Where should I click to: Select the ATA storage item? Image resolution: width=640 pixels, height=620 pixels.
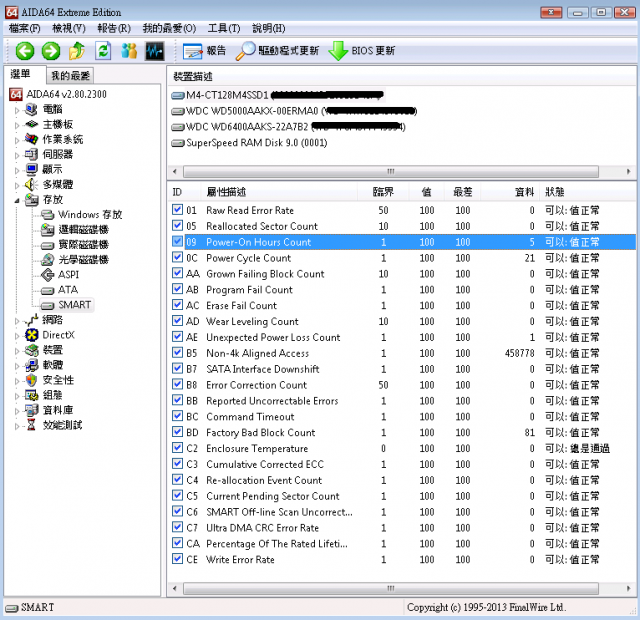(x=60, y=290)
